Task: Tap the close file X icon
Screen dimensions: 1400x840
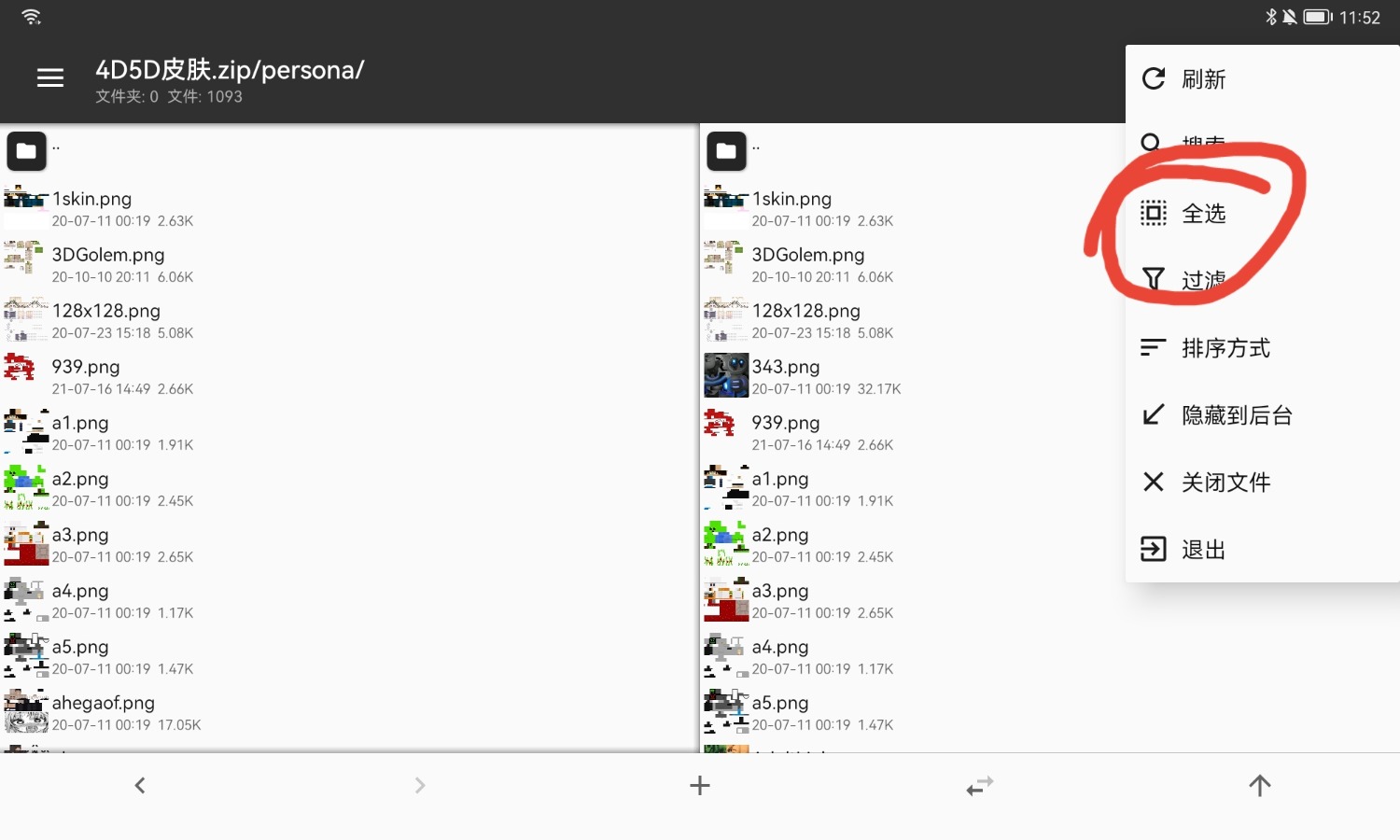Action: click(1154, 482)
